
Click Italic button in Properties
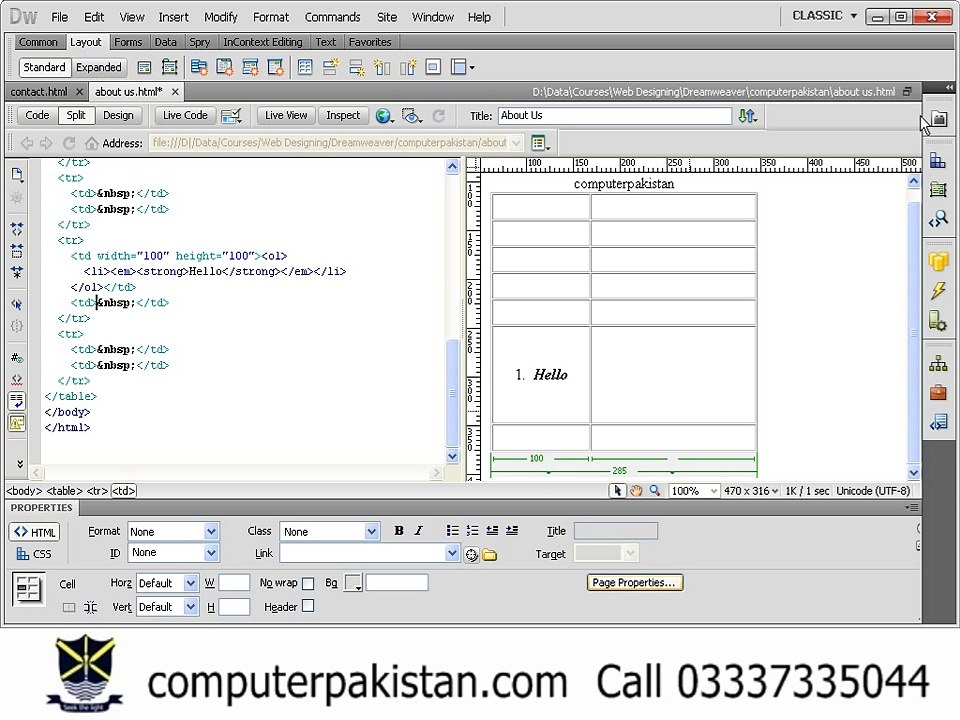[418, 531]
